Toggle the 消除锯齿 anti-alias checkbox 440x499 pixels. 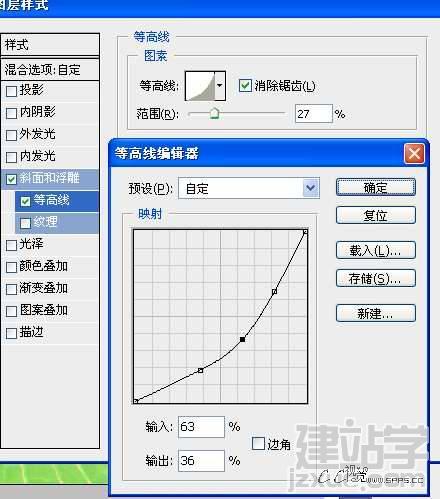point(245,86)
